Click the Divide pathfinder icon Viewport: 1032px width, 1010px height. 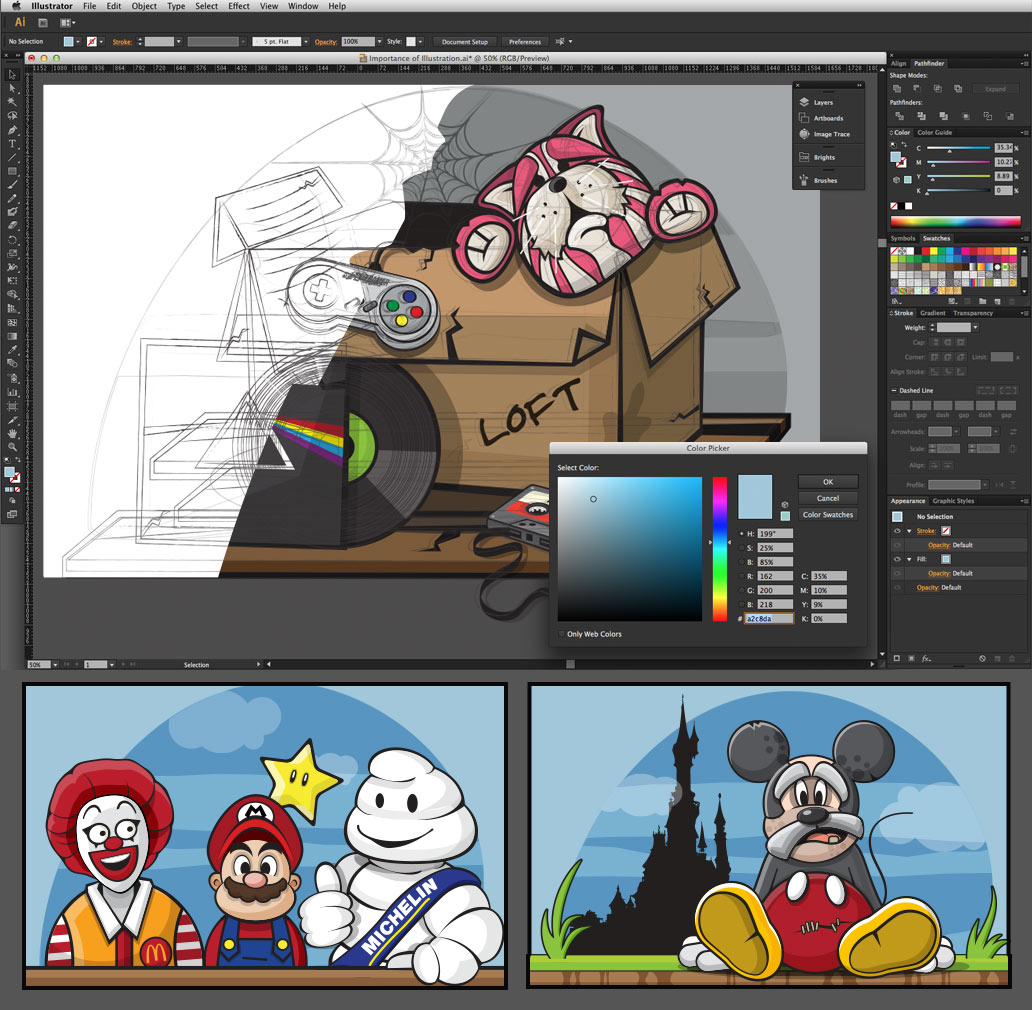(x=899, y=116)
